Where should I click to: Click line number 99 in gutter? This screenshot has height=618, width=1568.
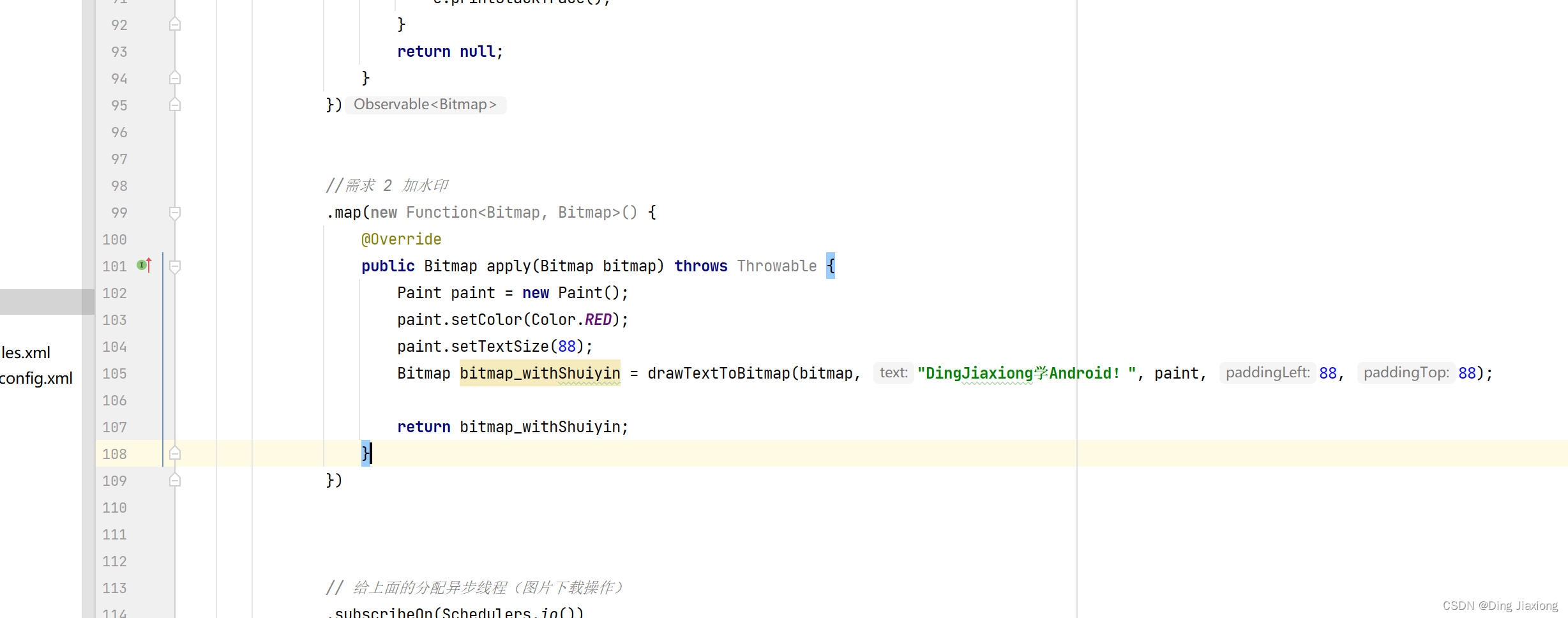[x=119, y=213]
